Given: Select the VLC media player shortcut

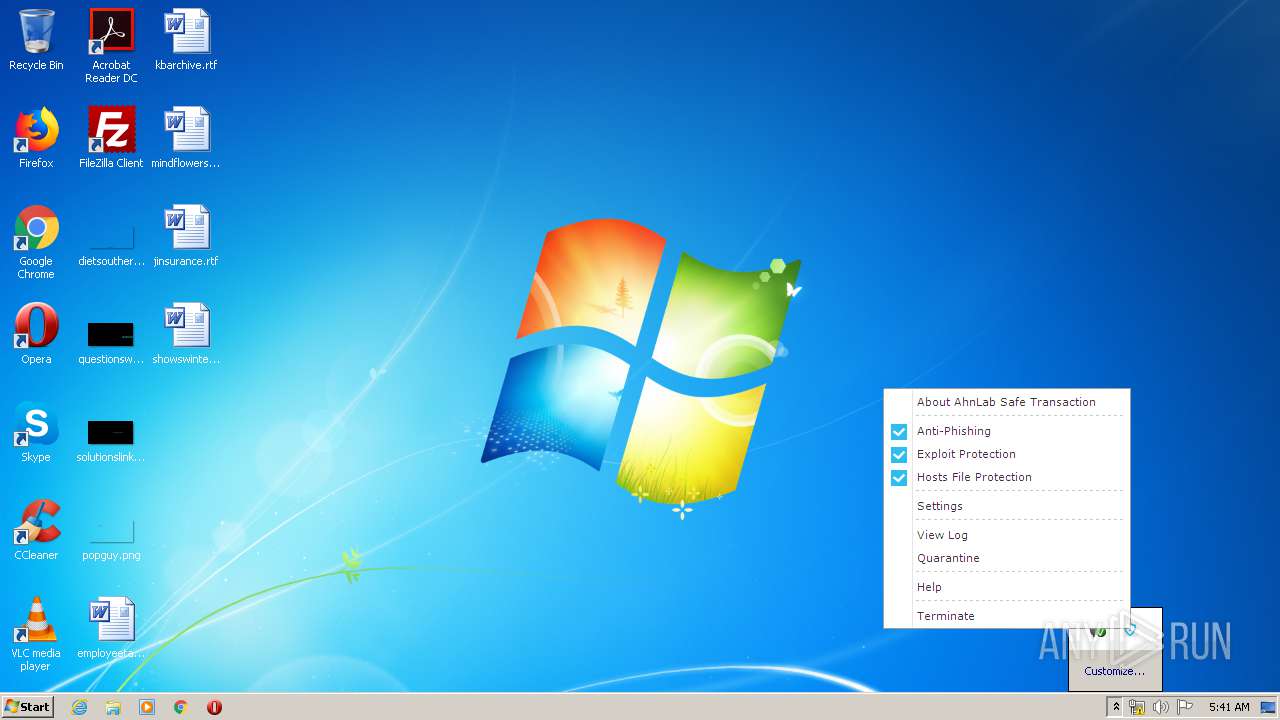Looking at the screenshot, I should [36, 634].
